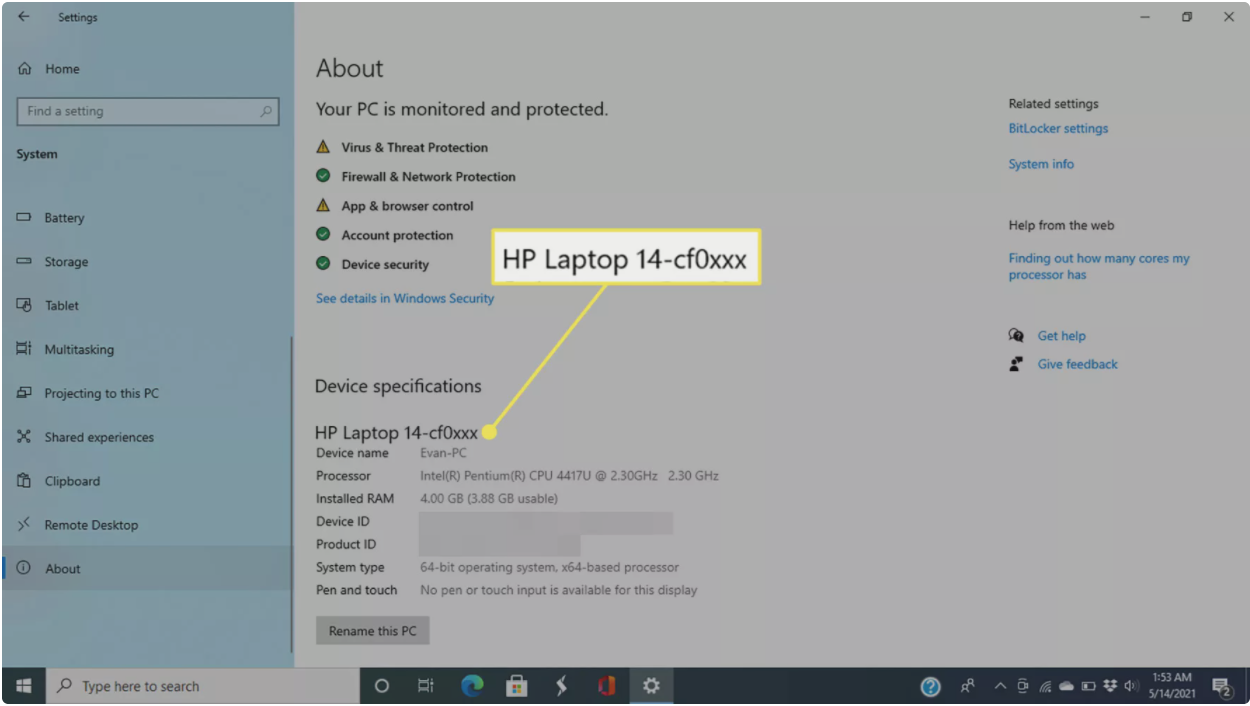Select About in the sidebar
The width and height of the screenshot is (1250, 706).
[x=63, y=568]
